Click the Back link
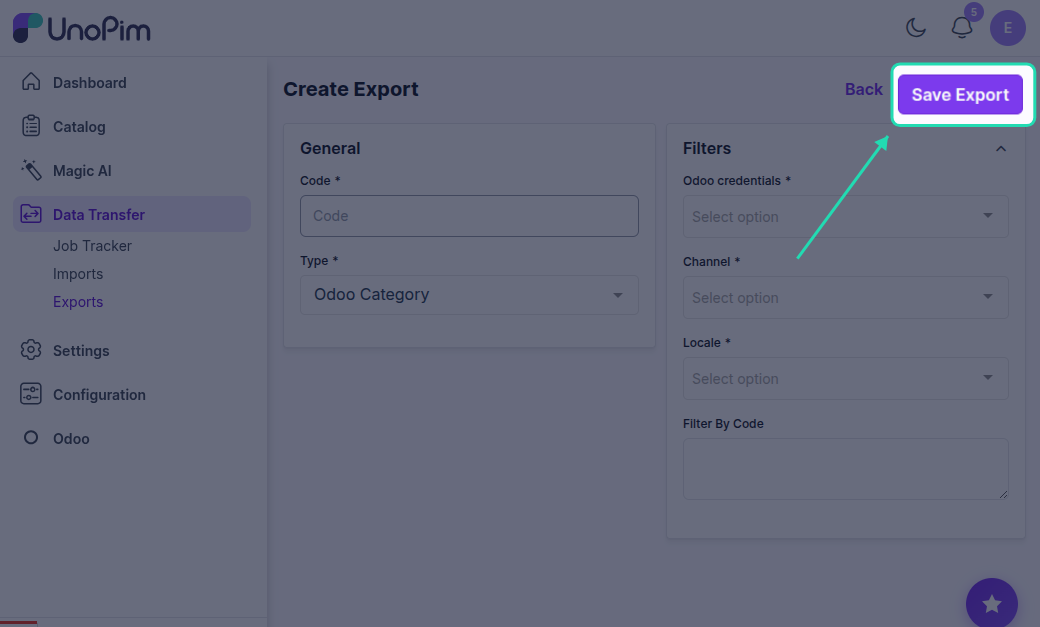The height and width of the screenshot is (627, 1040). pos(864,89)
